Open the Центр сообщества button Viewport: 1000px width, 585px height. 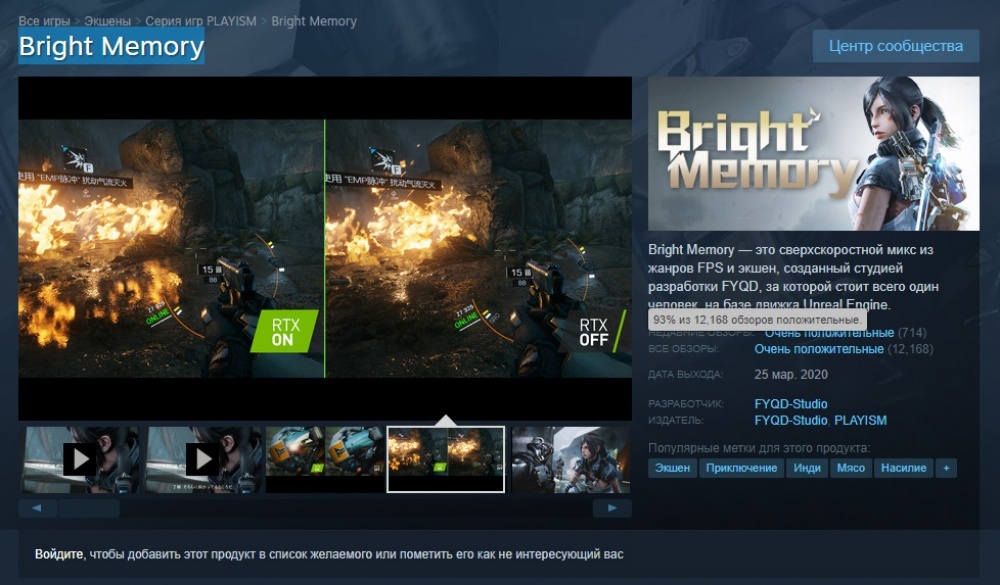895,46
